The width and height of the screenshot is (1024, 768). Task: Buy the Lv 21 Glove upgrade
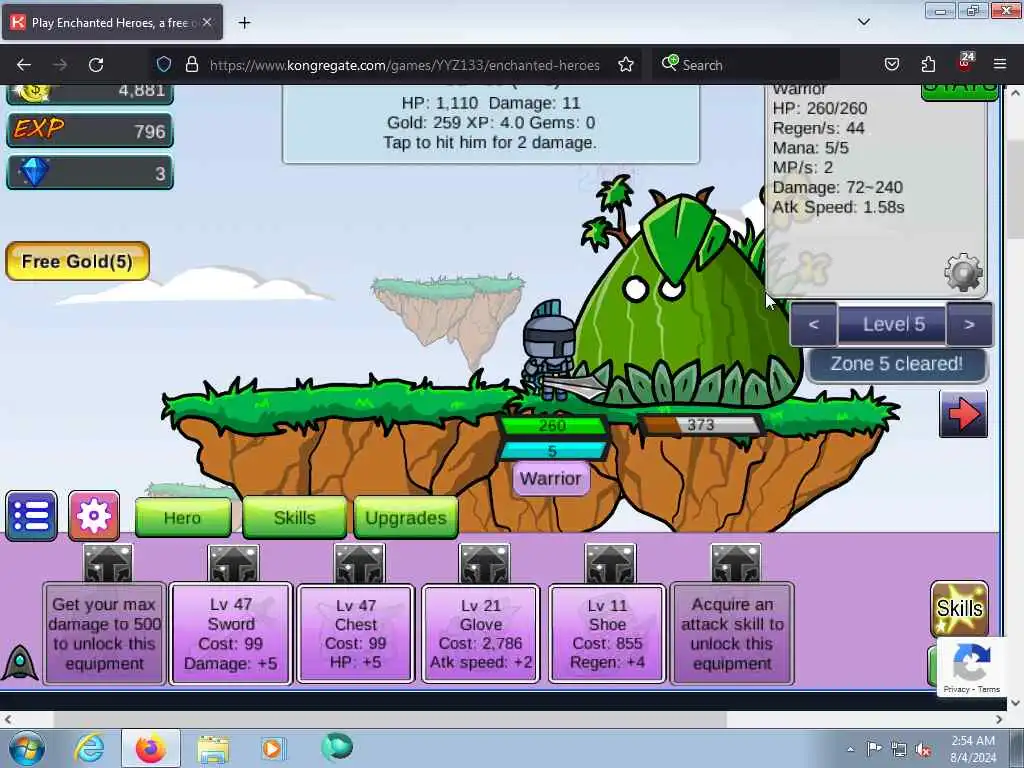(x=481, y=633)
